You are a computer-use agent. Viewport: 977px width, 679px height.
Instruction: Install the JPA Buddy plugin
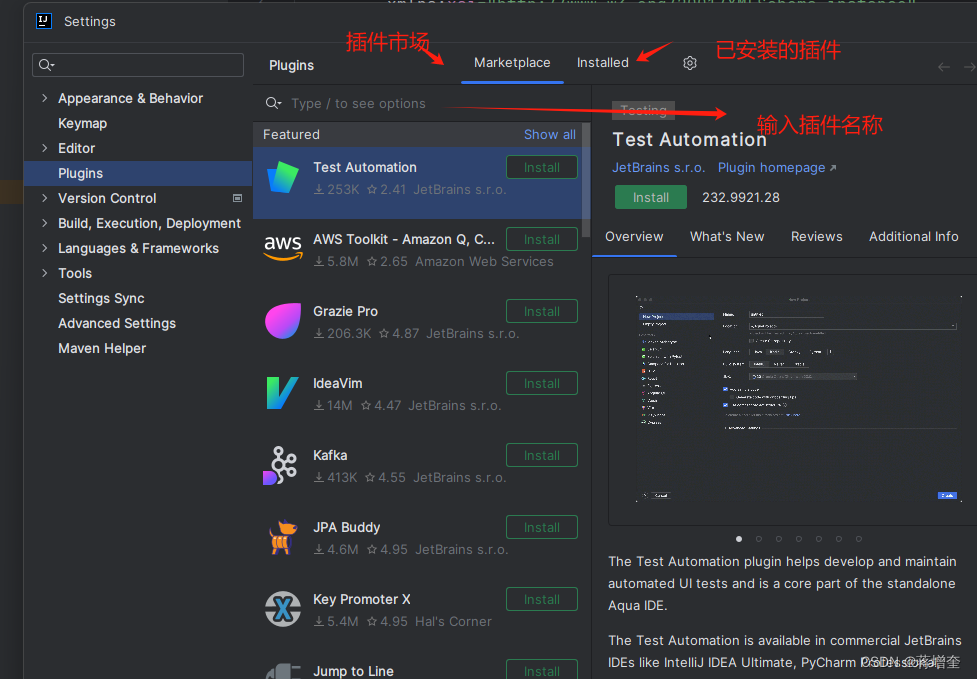541,527
